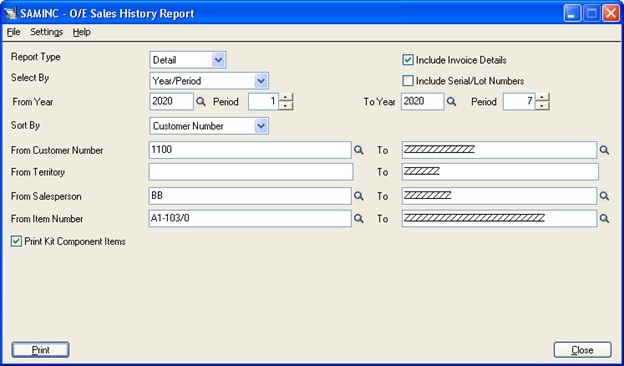Click the From Item Number field

tap(250, 218)
